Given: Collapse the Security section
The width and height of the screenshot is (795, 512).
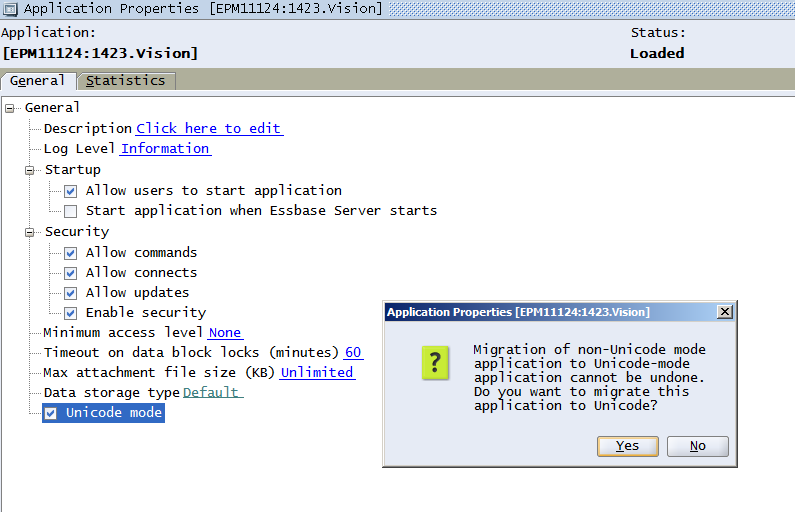Looking at the screenshot, I should tap(30, 232).
